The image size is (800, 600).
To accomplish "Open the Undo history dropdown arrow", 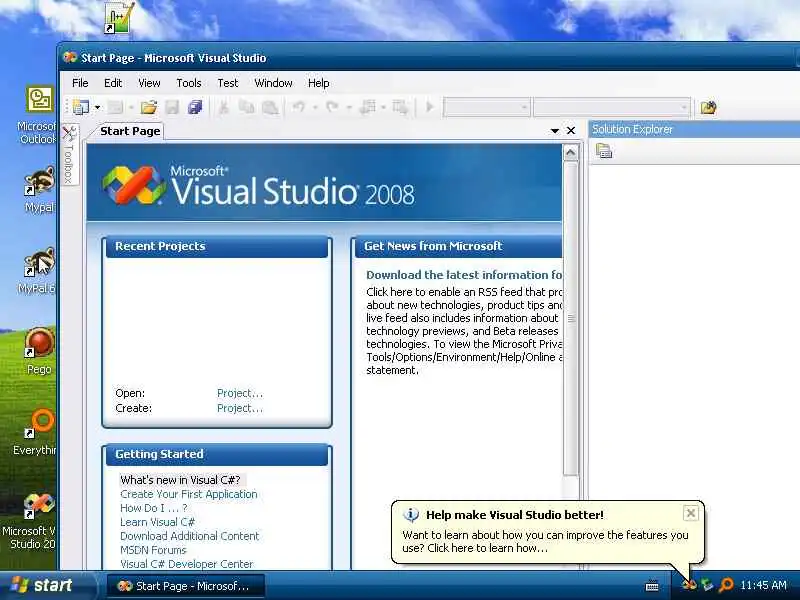I will pos(315,108).
